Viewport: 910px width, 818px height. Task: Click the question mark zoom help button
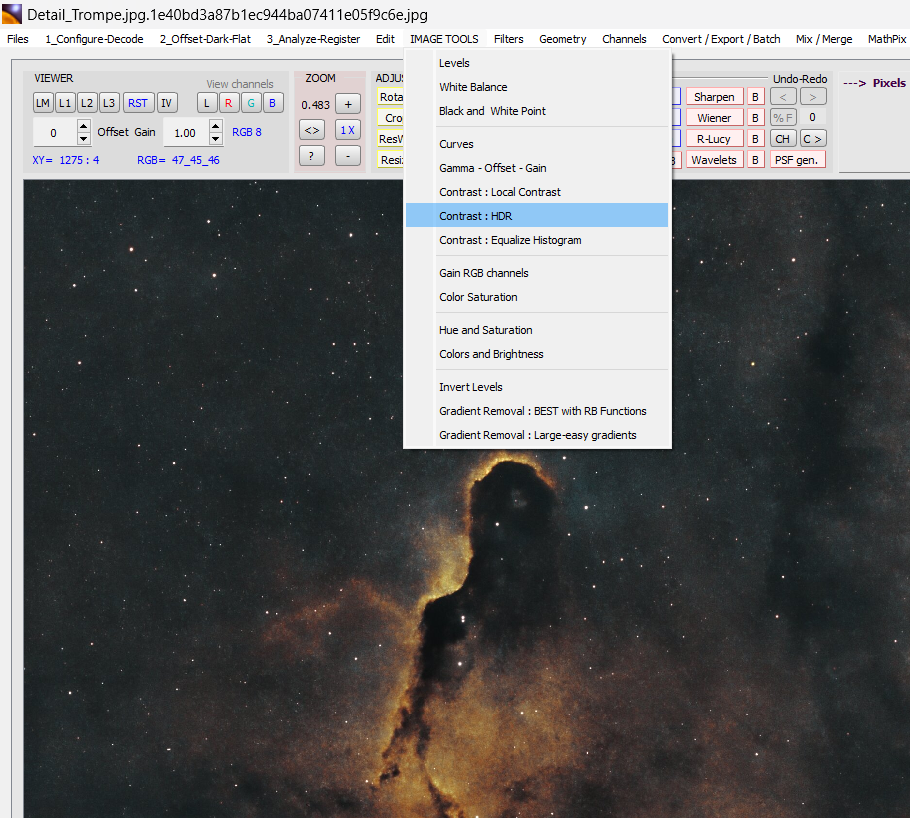point(312,156)
